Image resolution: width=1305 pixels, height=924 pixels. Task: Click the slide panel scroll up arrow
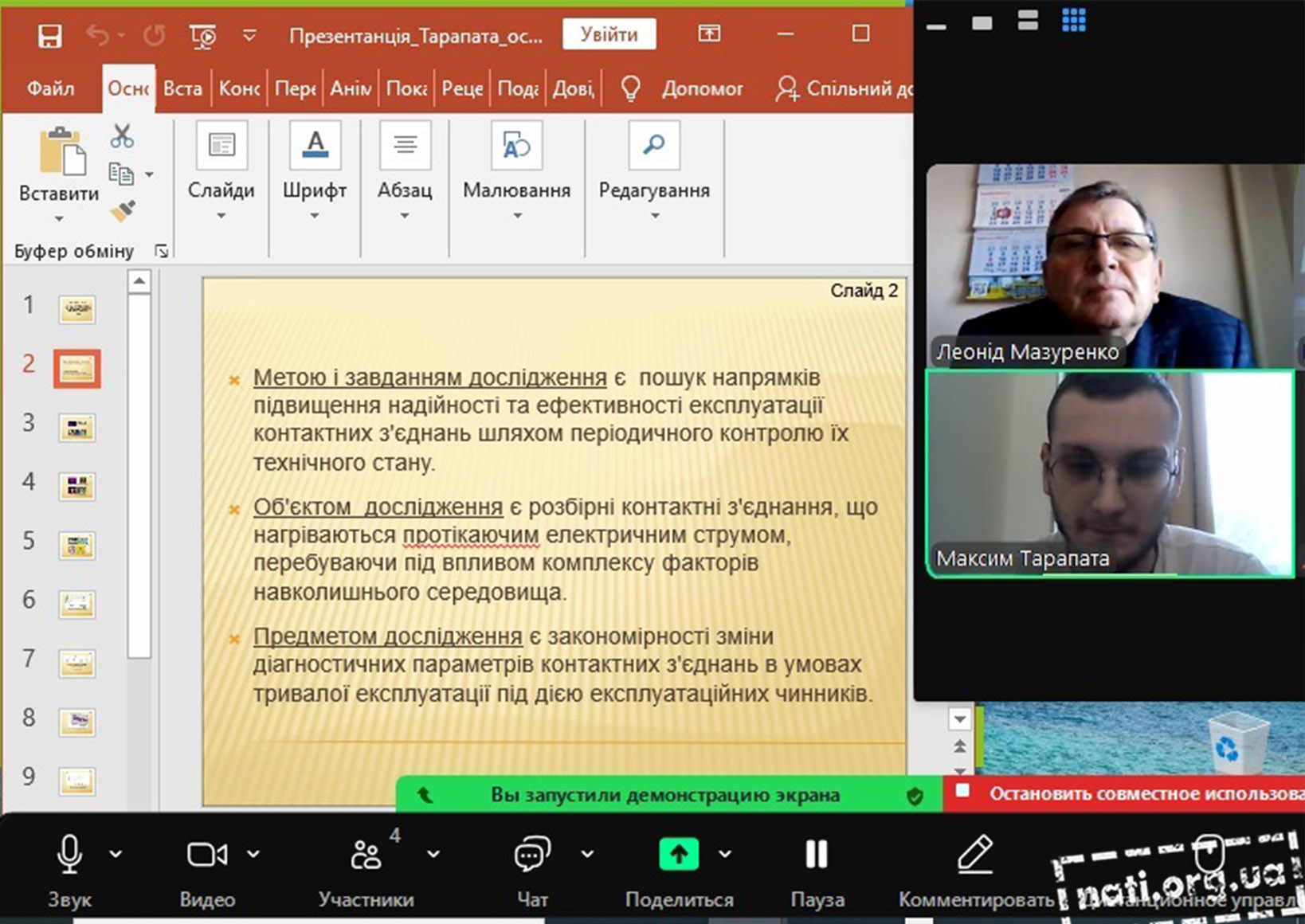point(139,281)
